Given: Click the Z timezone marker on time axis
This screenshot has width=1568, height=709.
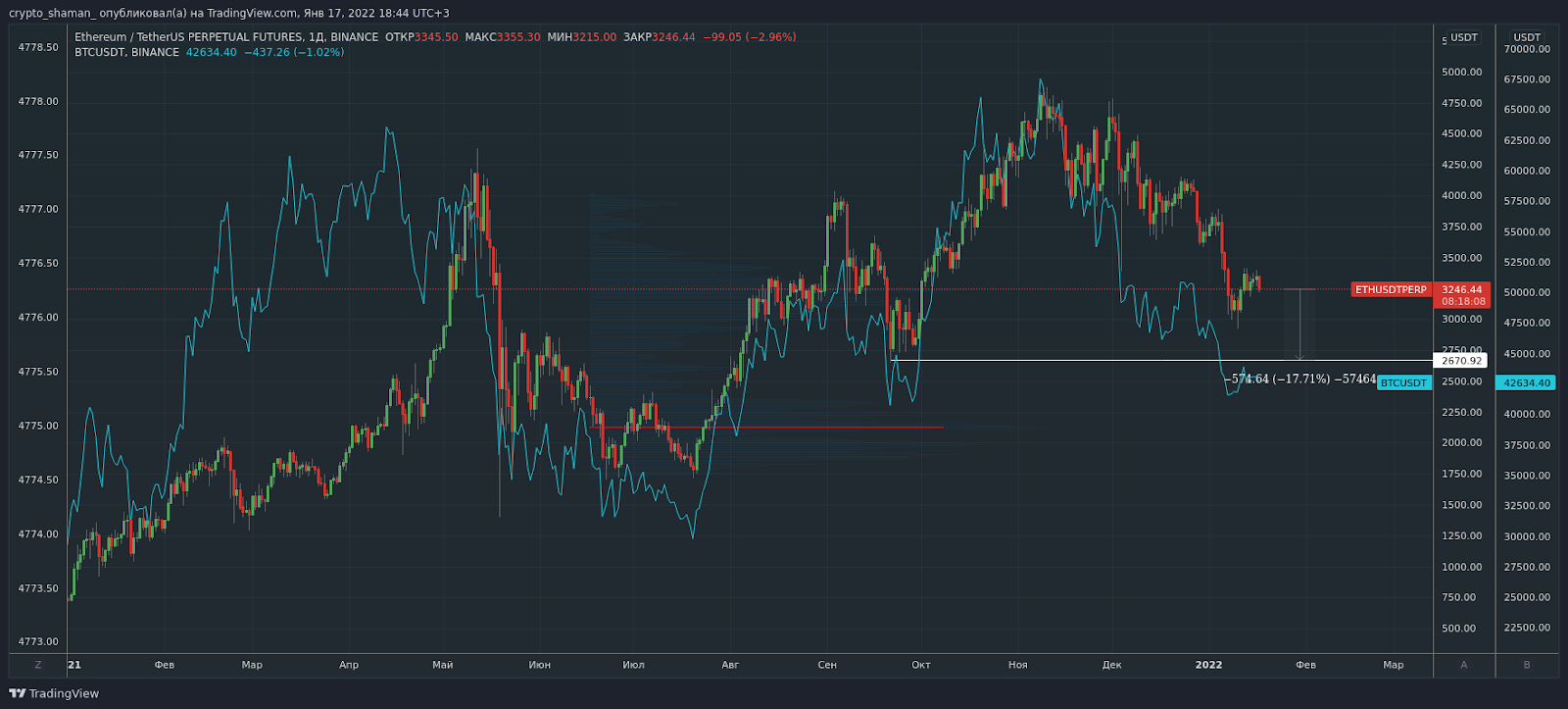Looking at the screenshot, I should tap(38, 665).
